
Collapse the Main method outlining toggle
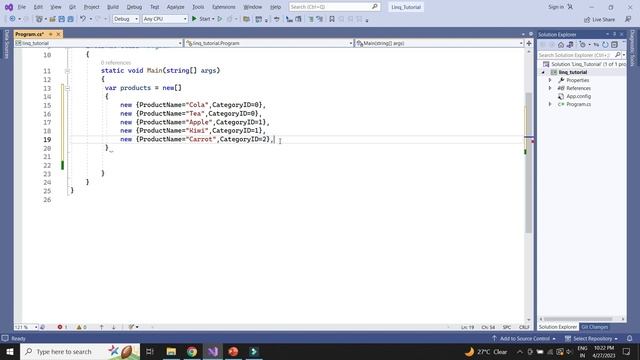pos(67,71)
